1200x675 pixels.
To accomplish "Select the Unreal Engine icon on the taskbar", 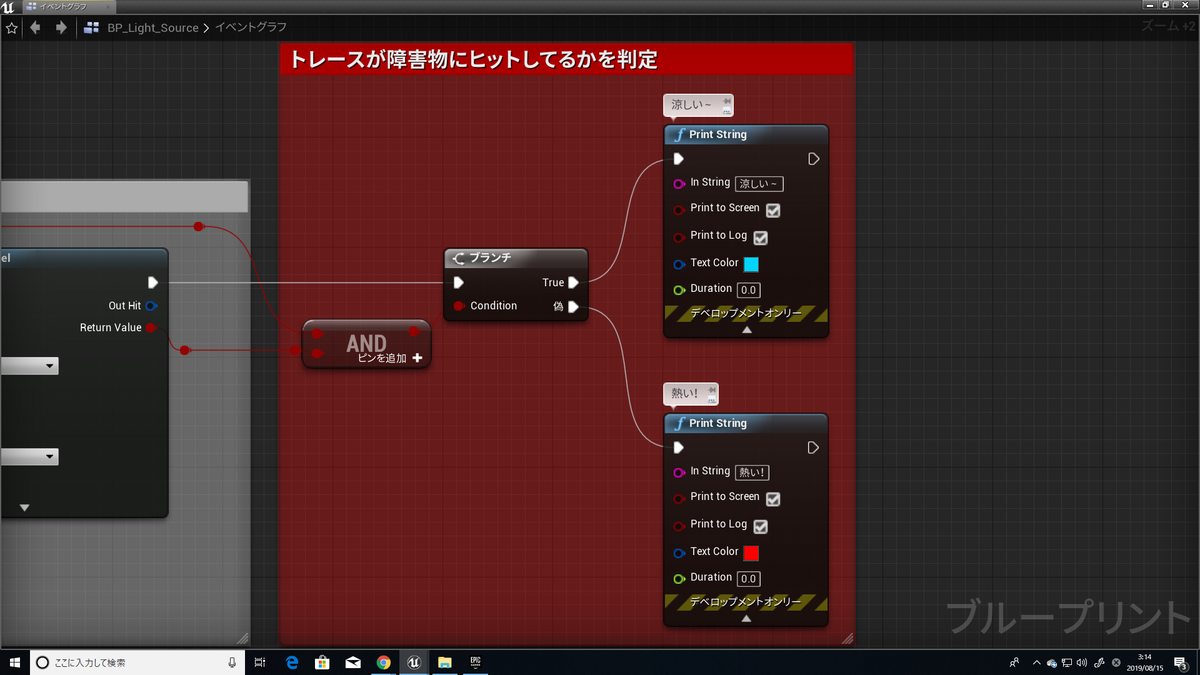I will pyautogui.click(x=414, y=662).
